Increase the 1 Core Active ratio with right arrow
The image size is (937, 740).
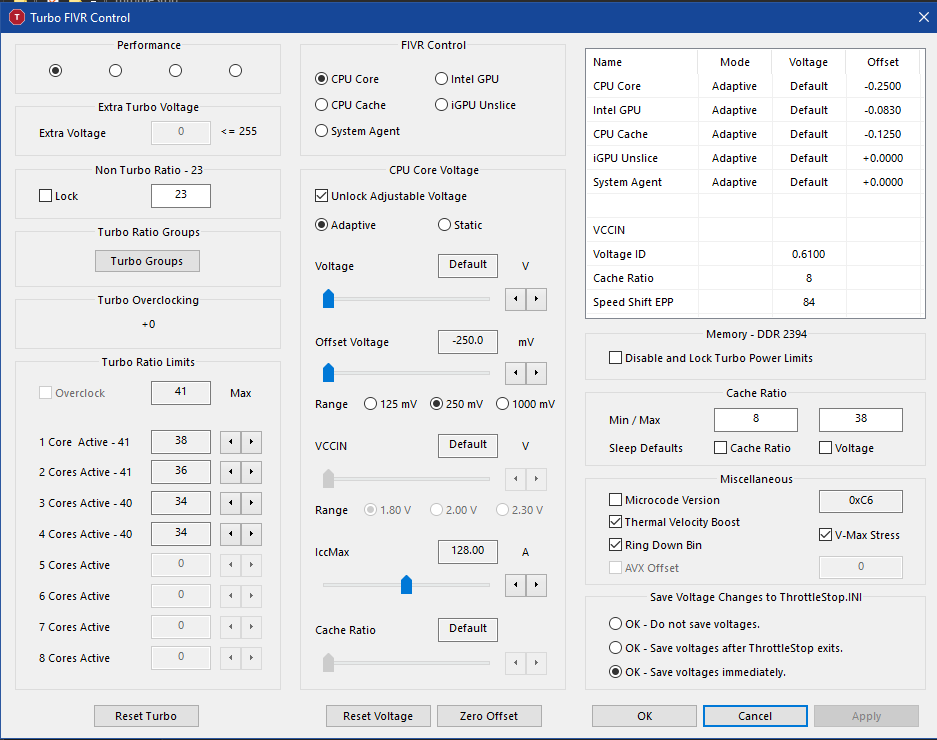(x=252, y=442)
